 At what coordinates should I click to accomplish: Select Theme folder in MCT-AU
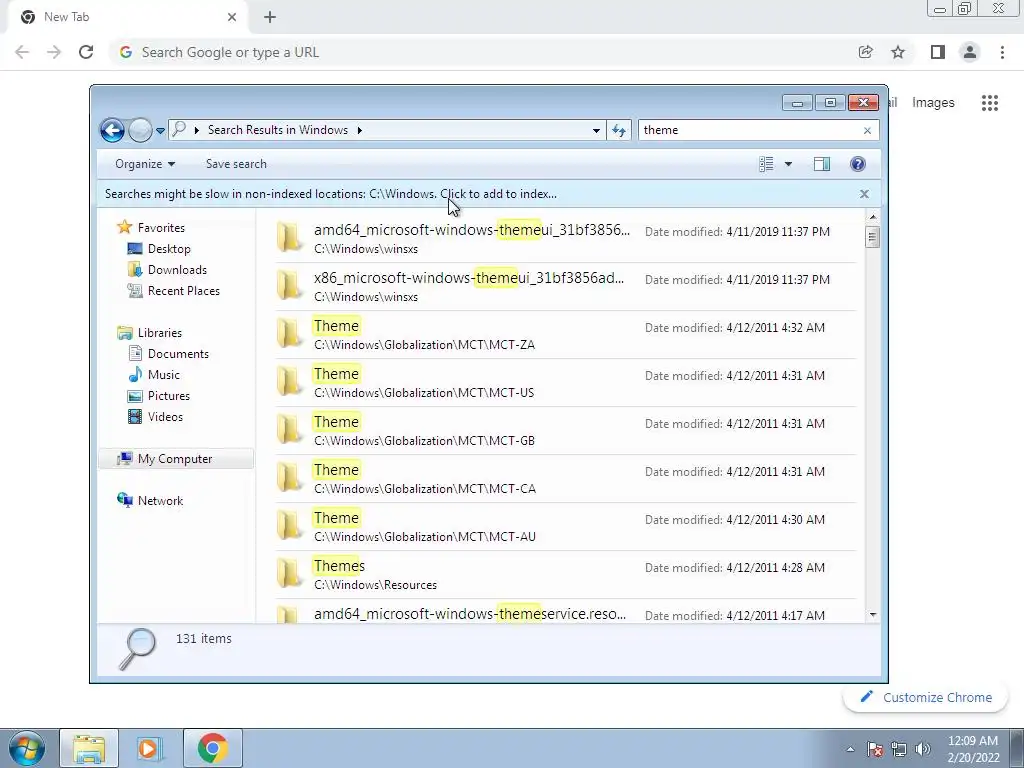[x=566, y=526]
